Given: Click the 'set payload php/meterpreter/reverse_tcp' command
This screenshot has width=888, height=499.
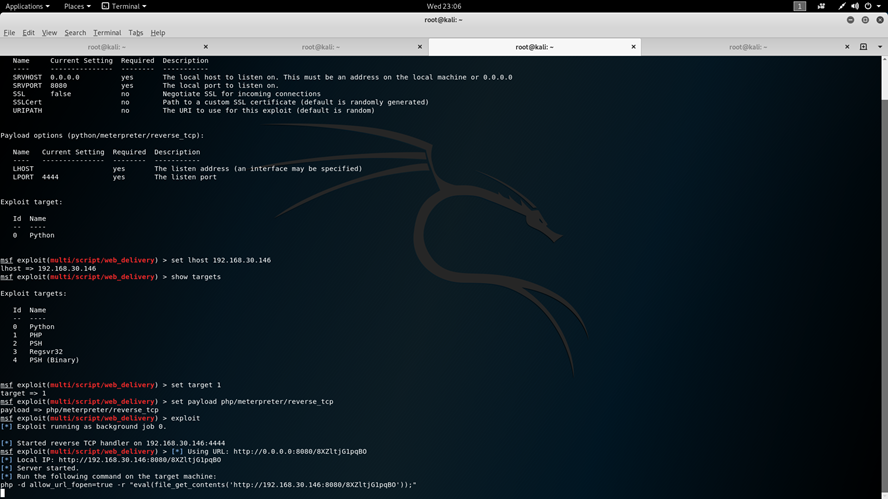Looking at the screenshot, I should coord(252,402).
